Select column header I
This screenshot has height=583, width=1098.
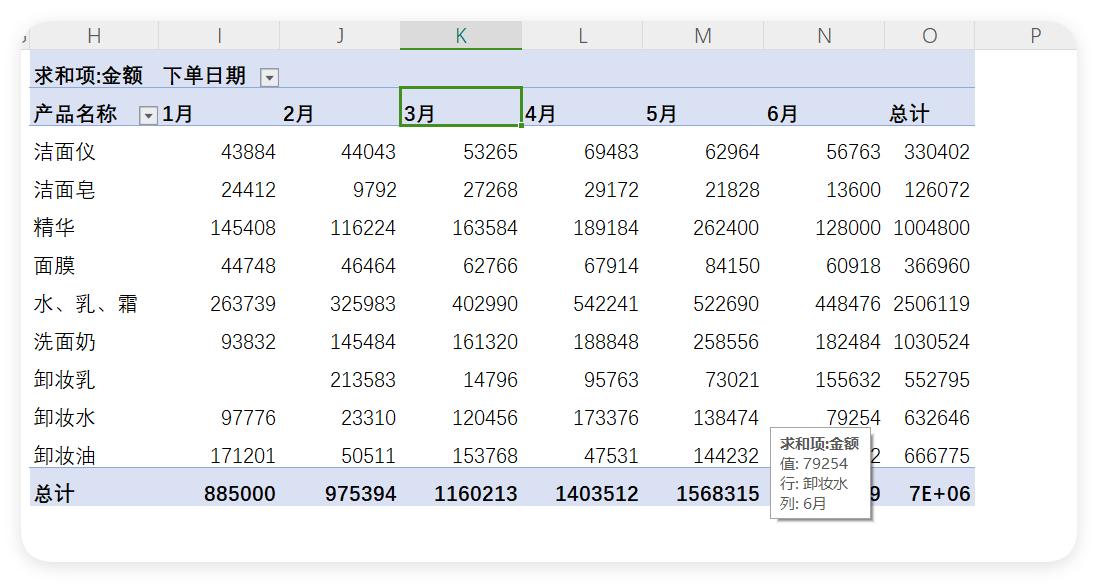(x=219, y=36)
